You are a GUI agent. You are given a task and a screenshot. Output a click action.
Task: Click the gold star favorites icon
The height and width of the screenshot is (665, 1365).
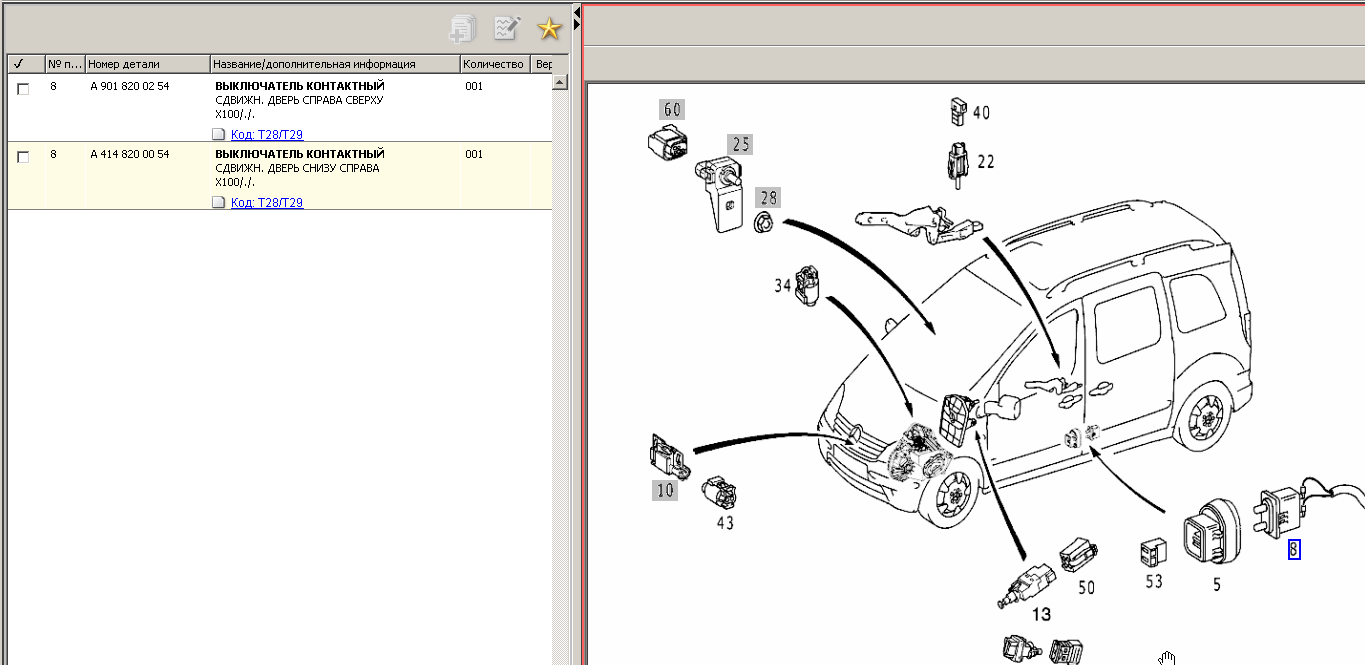[549, 29]
